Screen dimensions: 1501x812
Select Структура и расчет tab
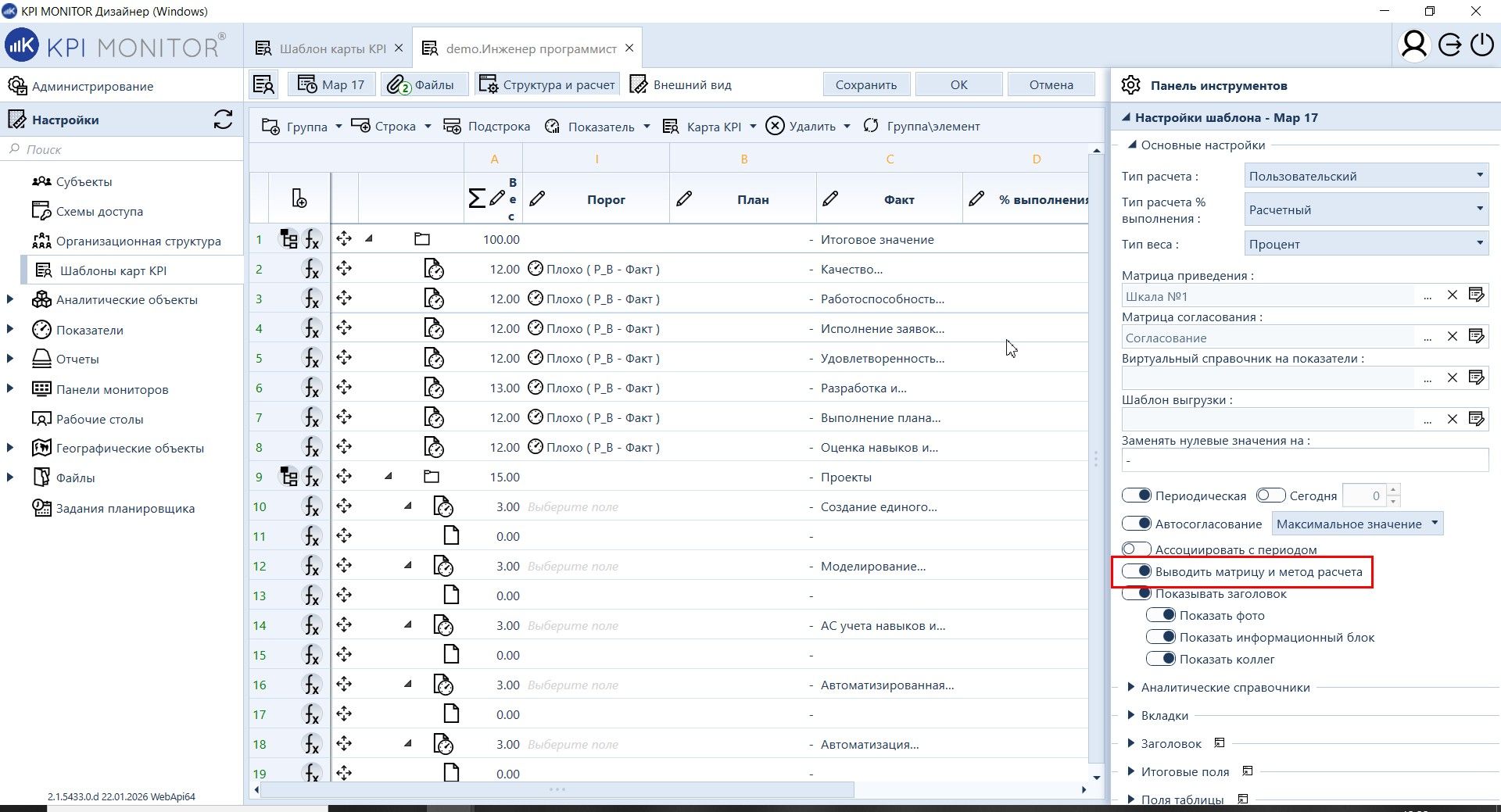point(547,84)
